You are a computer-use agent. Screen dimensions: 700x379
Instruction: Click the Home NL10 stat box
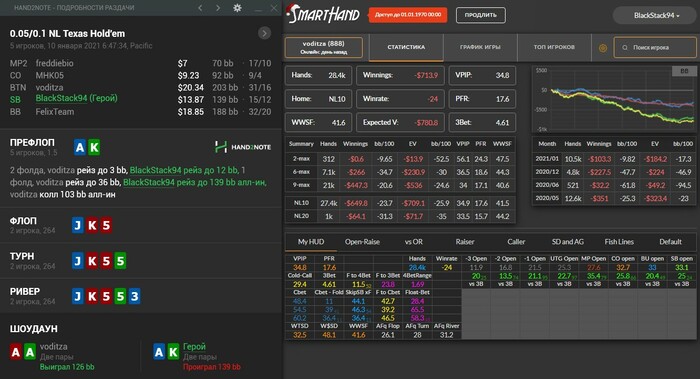318,99
